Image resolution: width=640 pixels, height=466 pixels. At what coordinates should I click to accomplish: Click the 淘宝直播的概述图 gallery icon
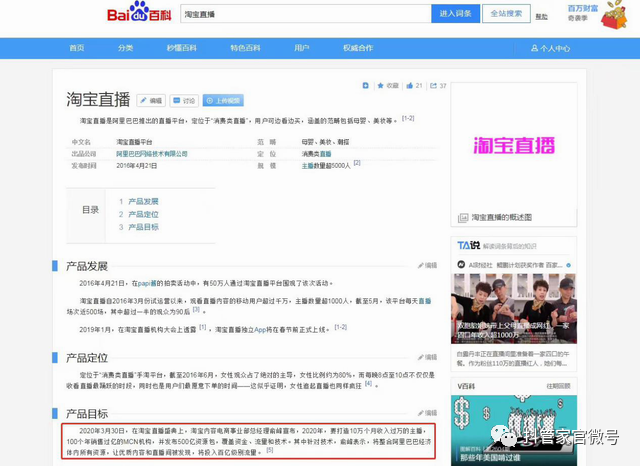pyautogui.click(x=463, y=218)
